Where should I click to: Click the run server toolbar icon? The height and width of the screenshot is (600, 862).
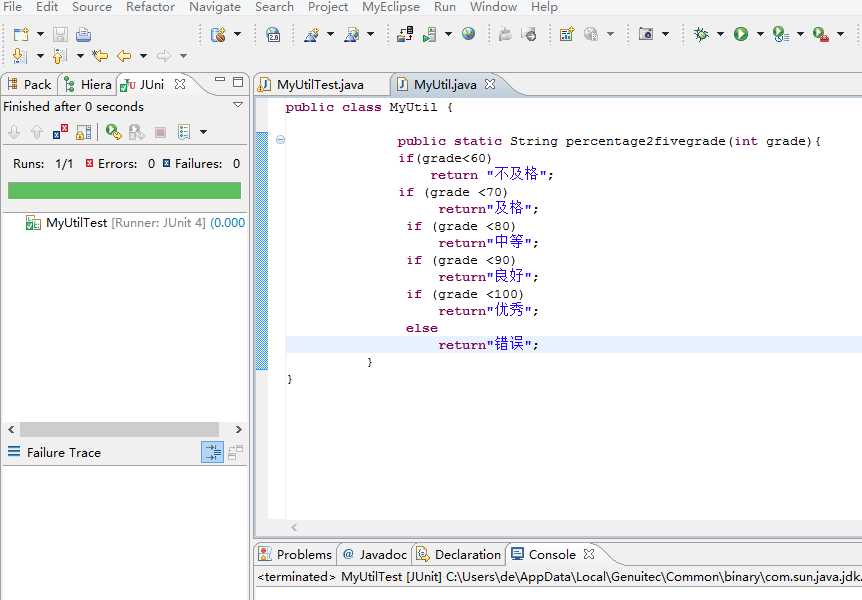[x=429, y=34]
